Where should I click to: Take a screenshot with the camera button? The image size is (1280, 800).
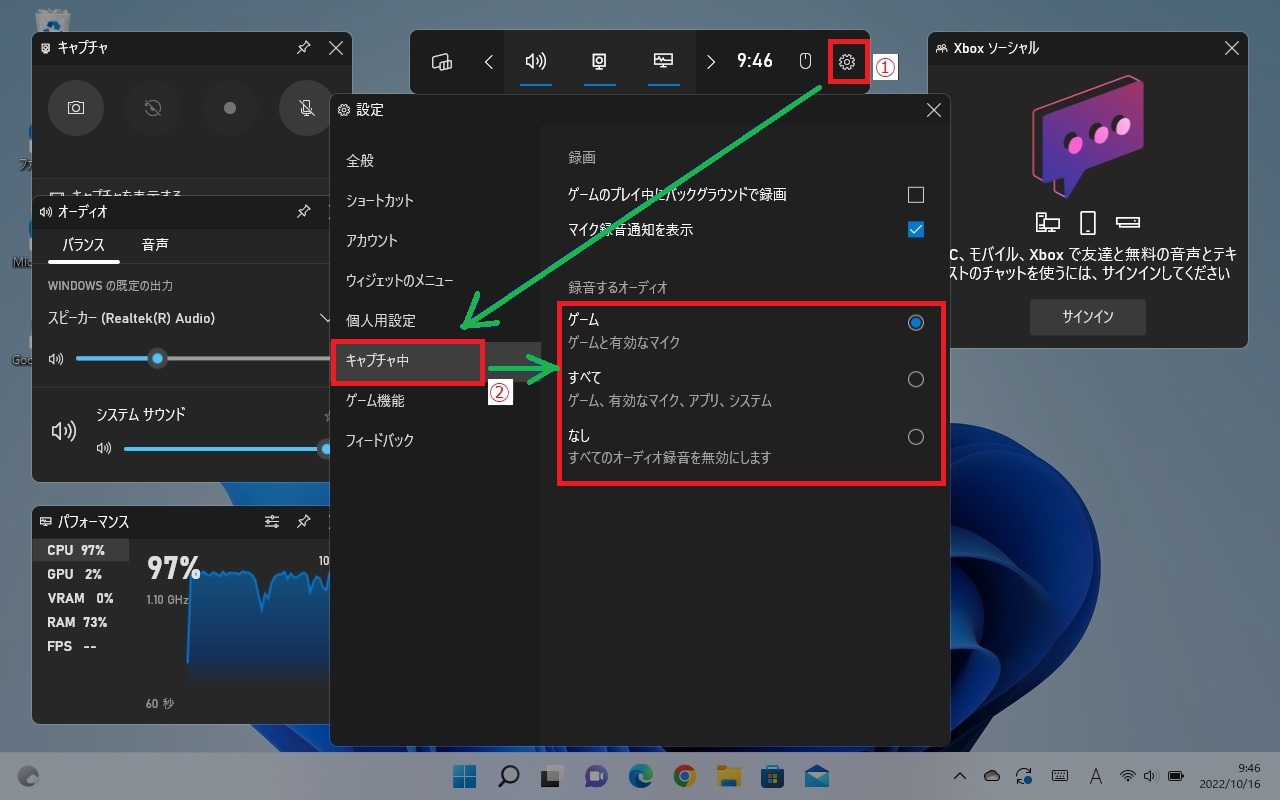[76, 108]
